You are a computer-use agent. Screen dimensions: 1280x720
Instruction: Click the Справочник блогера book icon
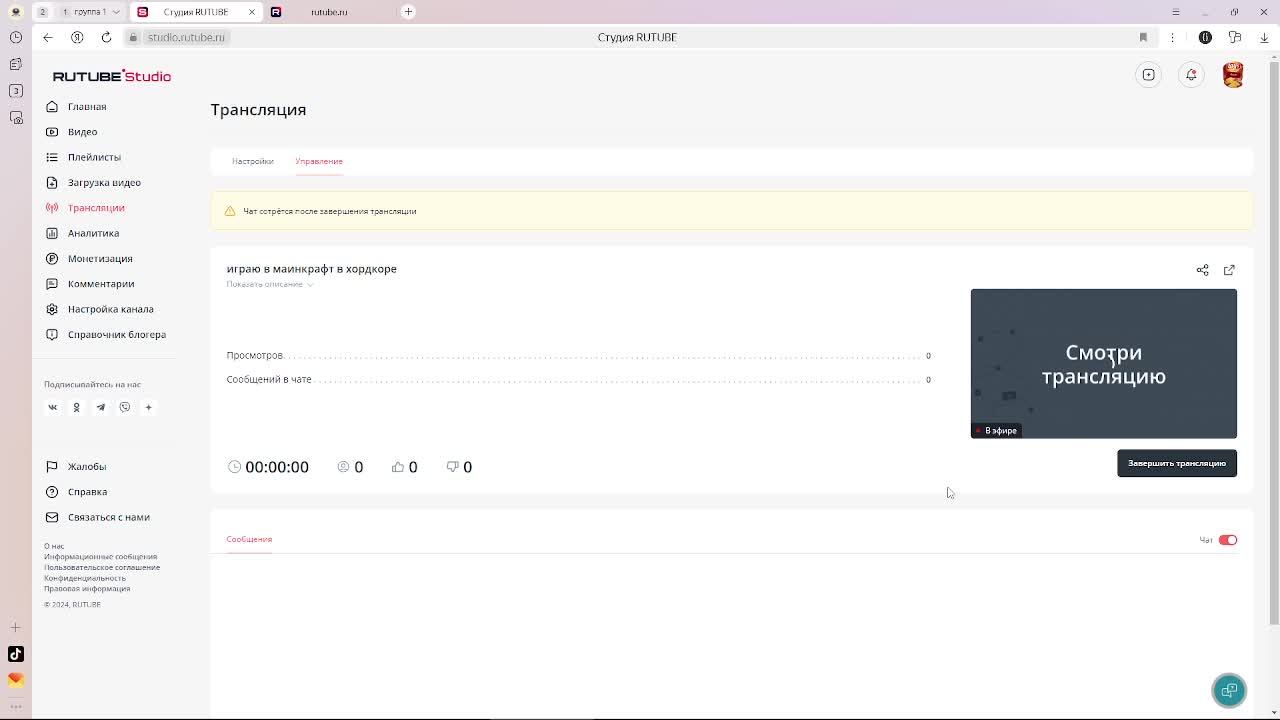click(x=52, y=334)
